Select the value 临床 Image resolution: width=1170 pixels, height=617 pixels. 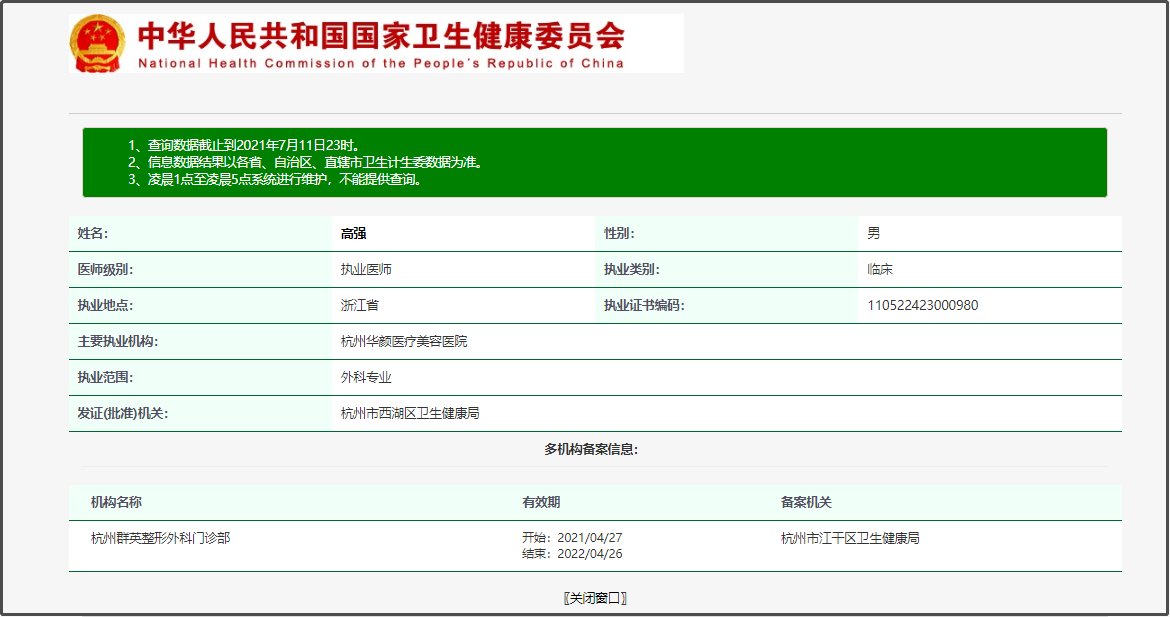point(880,269)
